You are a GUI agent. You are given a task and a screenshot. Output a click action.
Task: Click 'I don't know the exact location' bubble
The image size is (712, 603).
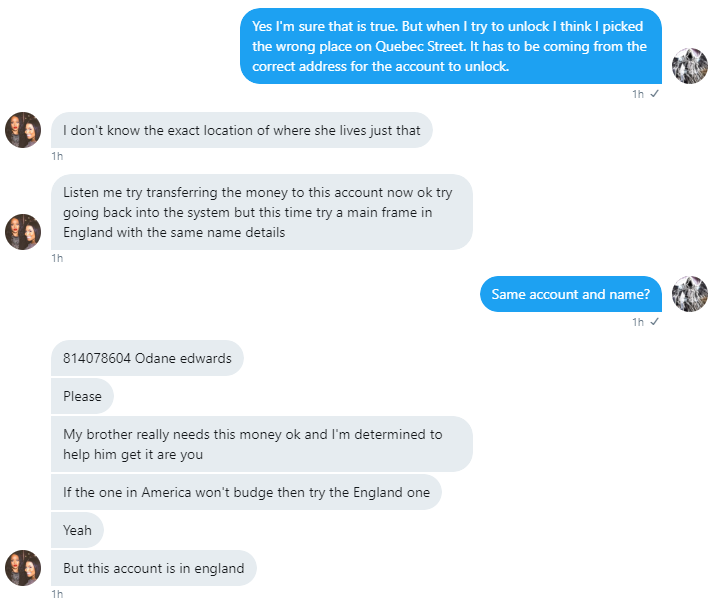click(242, 130)
